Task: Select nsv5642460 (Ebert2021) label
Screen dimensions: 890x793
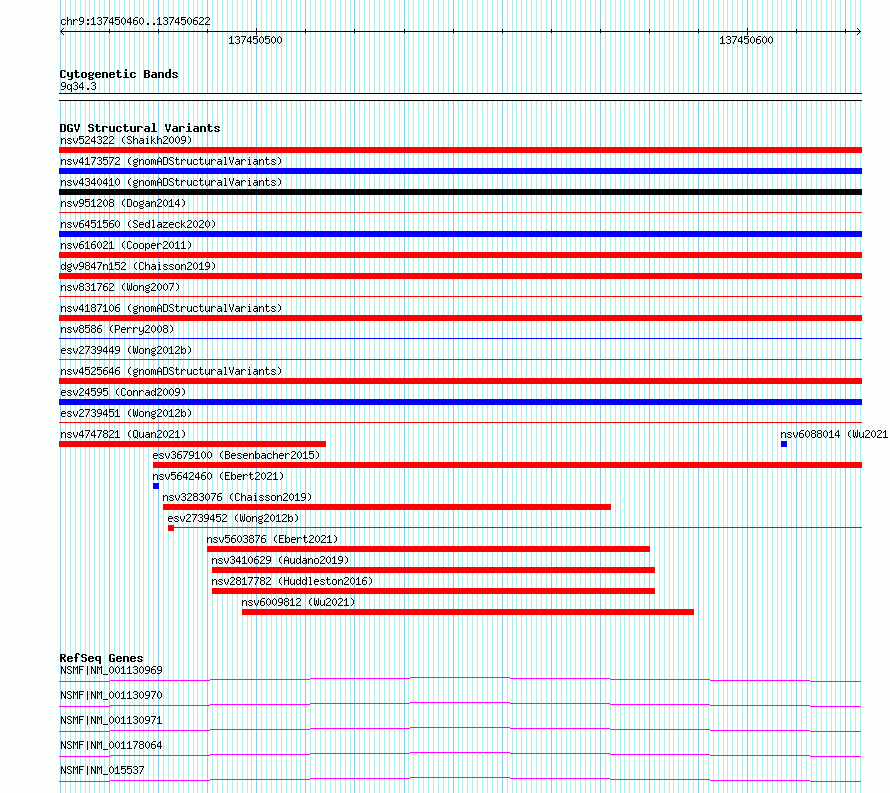Action: pos(218,476)
